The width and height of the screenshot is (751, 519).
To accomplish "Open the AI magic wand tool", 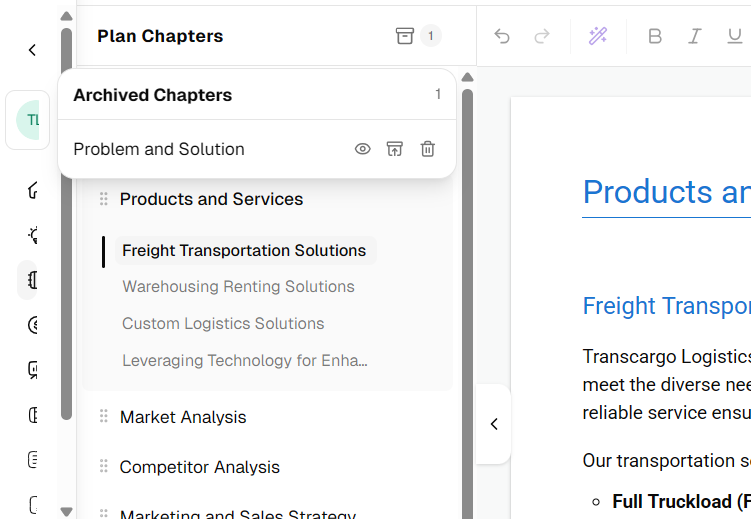I will tap(598, 36).
